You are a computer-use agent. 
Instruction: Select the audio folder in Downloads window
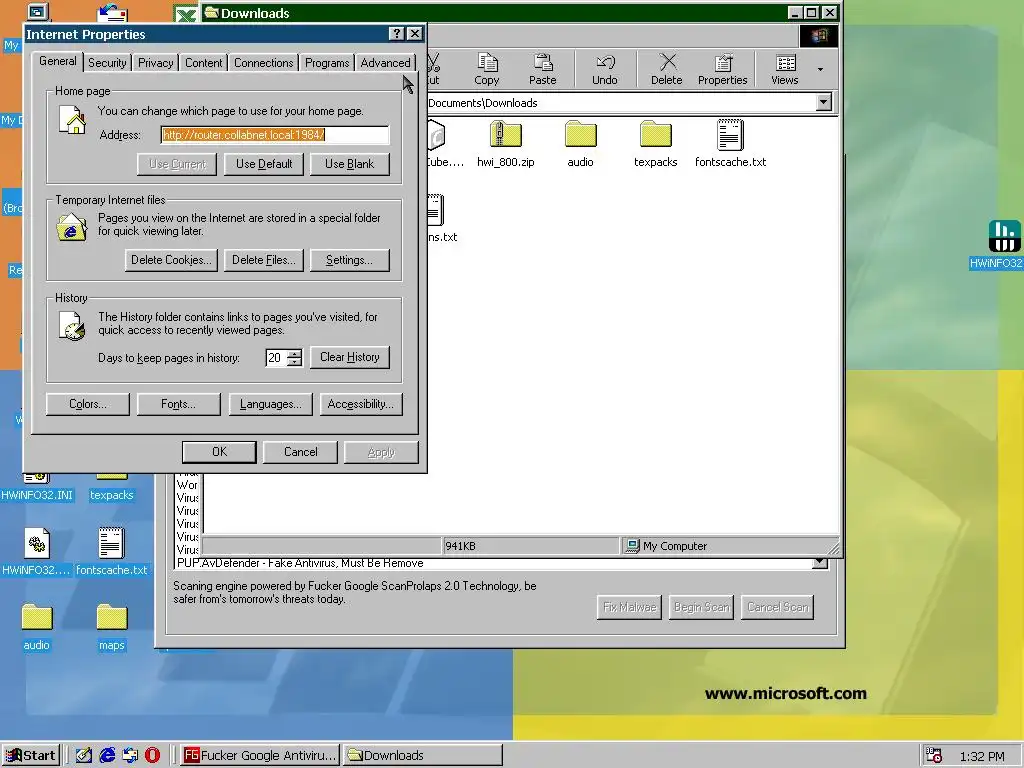point(581,144)
